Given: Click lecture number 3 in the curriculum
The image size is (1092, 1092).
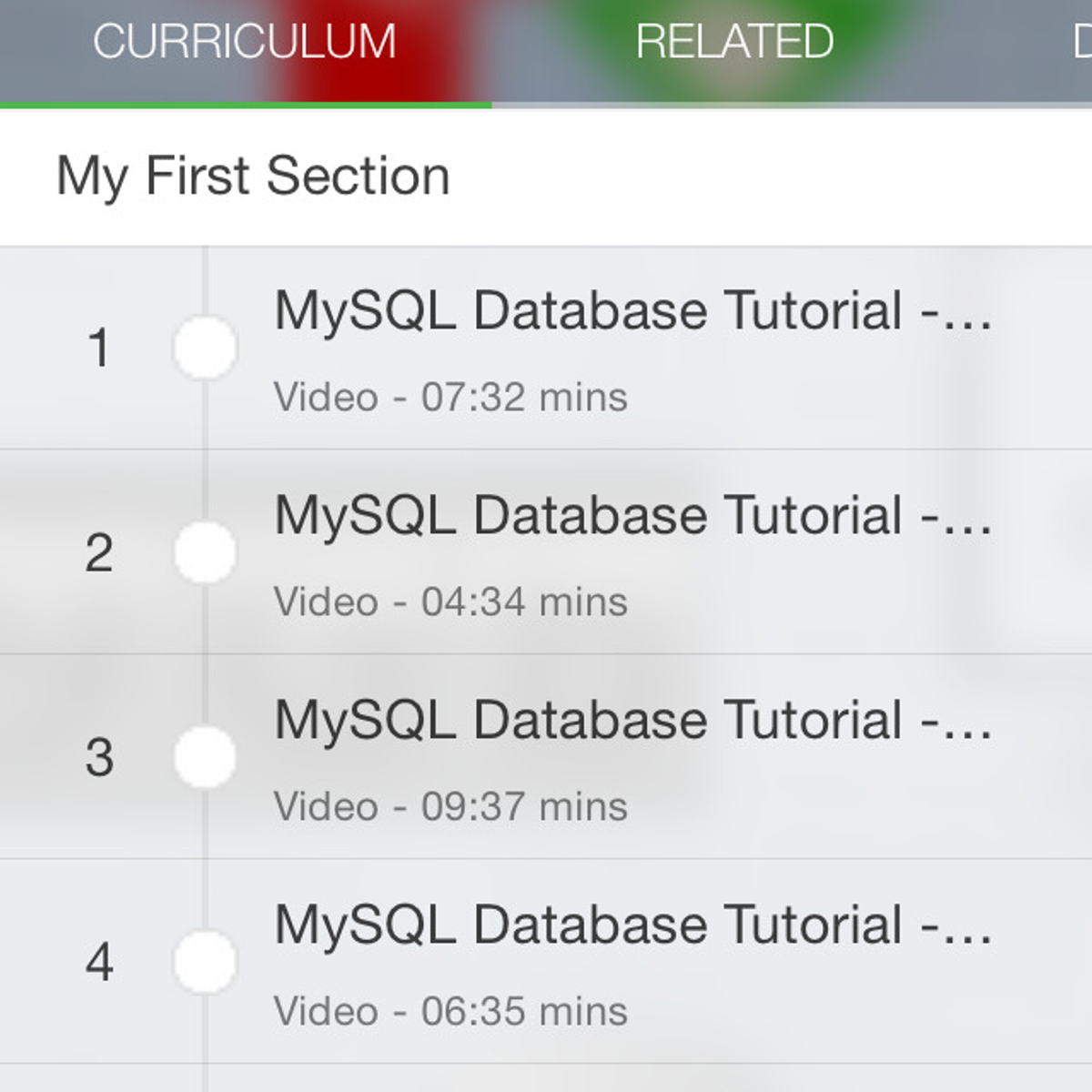Looking at the screenshot, I should (99, 757).
